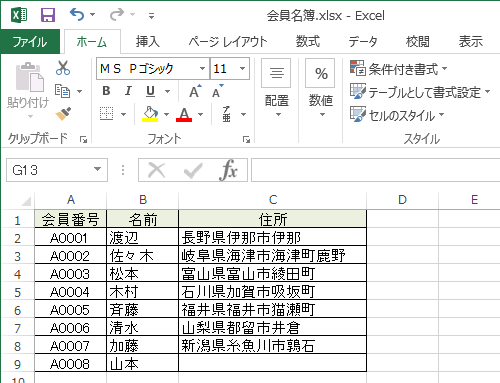Open the 表示 tab

[471, 42]
